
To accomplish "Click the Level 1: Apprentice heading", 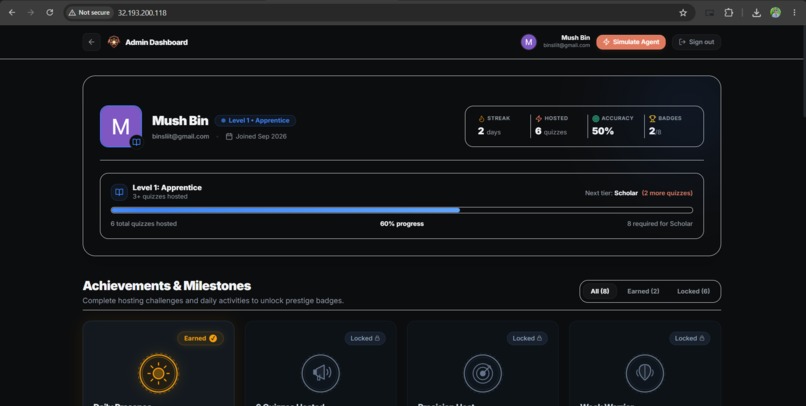I will pyautogui.click(x=167, y=188).
